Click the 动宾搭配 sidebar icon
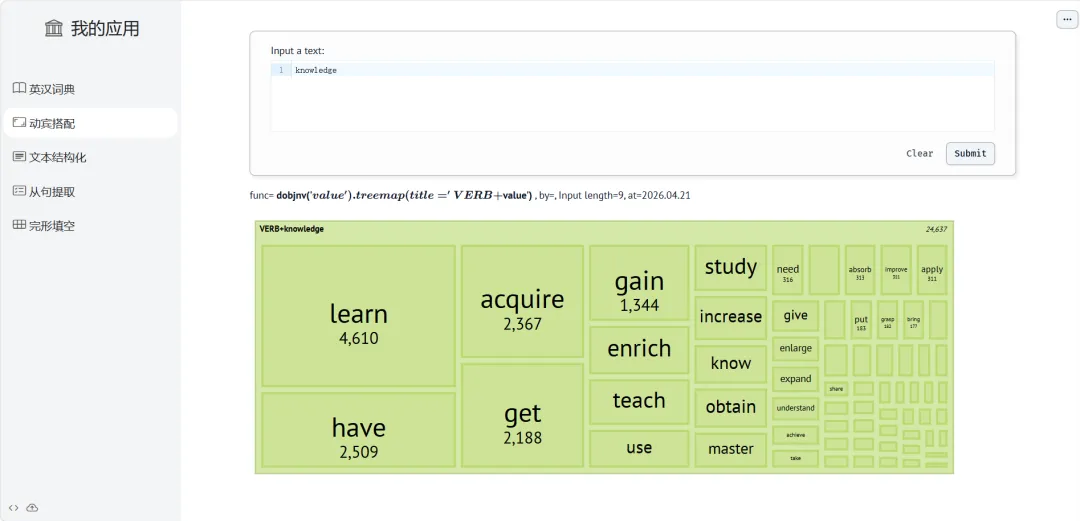1080x521 pixels. [19, 123]
